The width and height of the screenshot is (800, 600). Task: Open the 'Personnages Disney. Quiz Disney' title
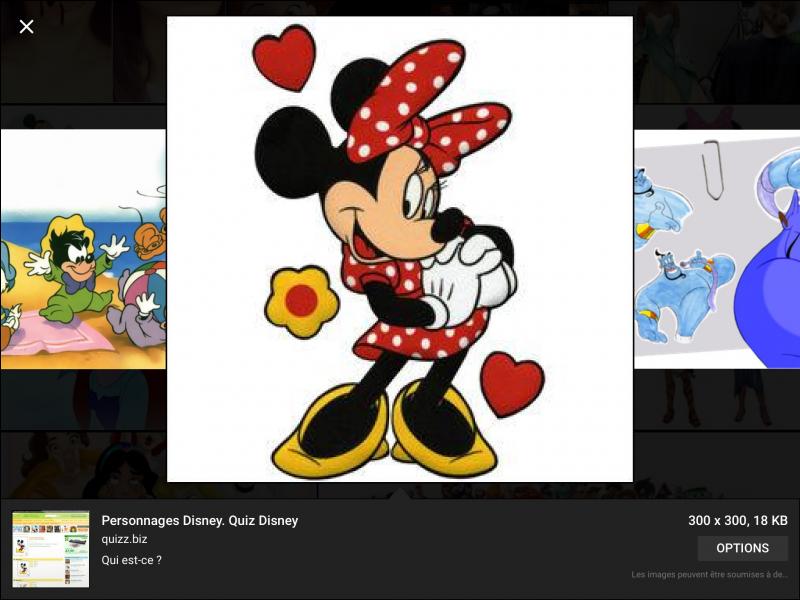pos(199,520)
